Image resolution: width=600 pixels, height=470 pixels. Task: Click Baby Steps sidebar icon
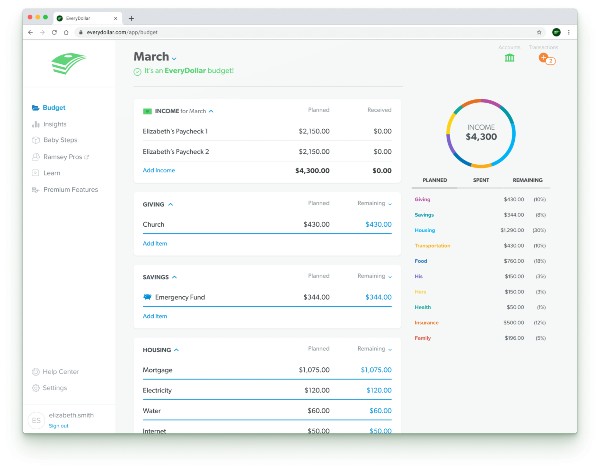36,140
